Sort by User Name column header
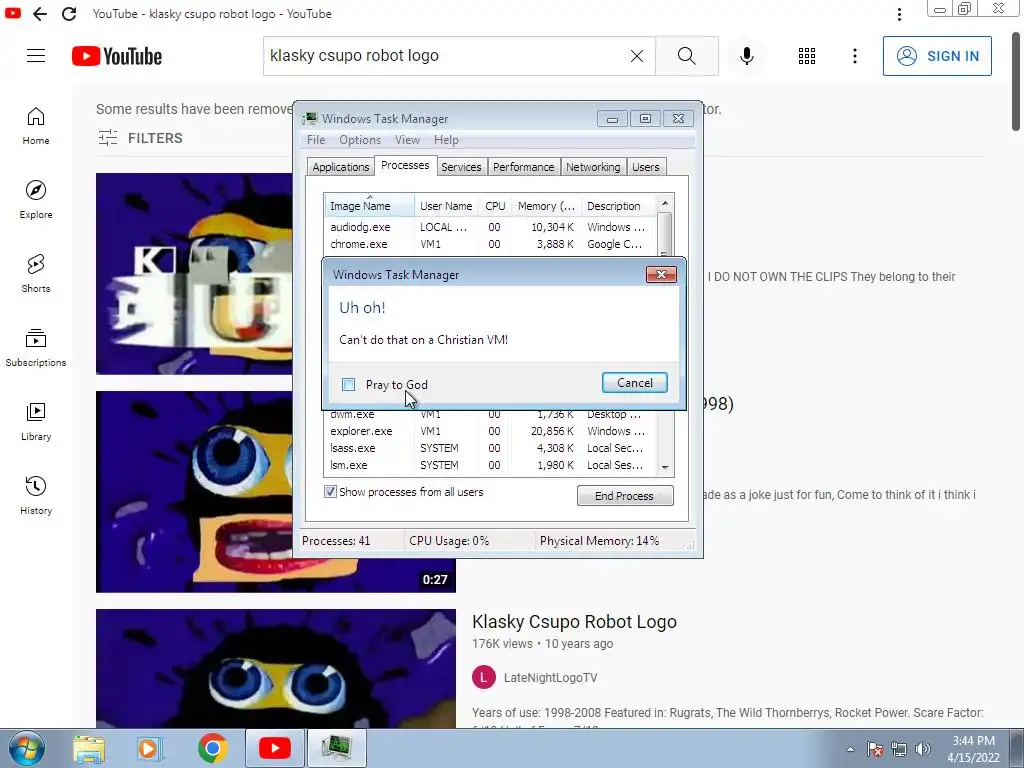Viewport: 1024px width, 768px height. (x=447, y=206)
